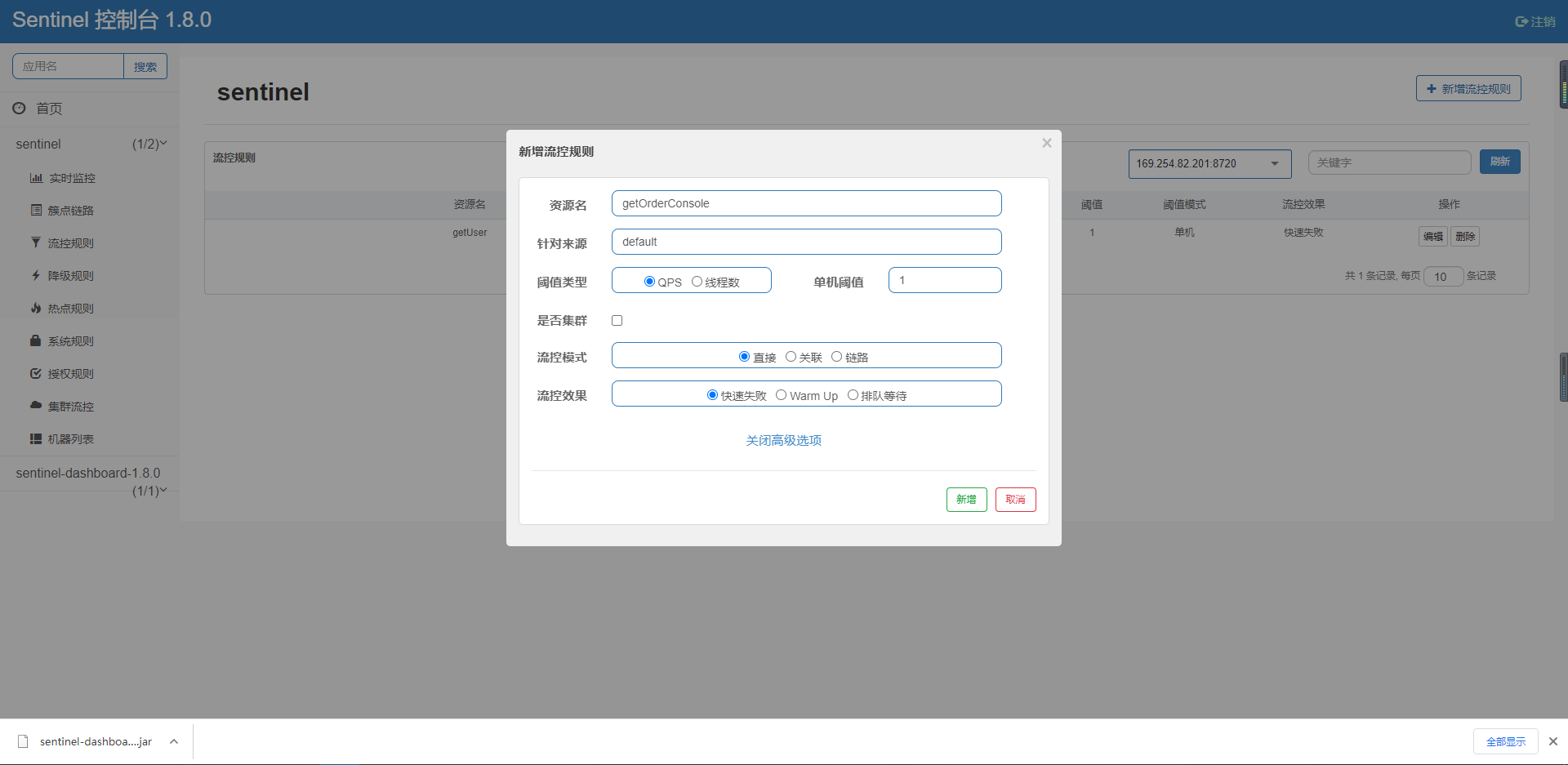1568x765 pixels.
Task: Click the lock icon for 系统规则
Action: point(36,340)
